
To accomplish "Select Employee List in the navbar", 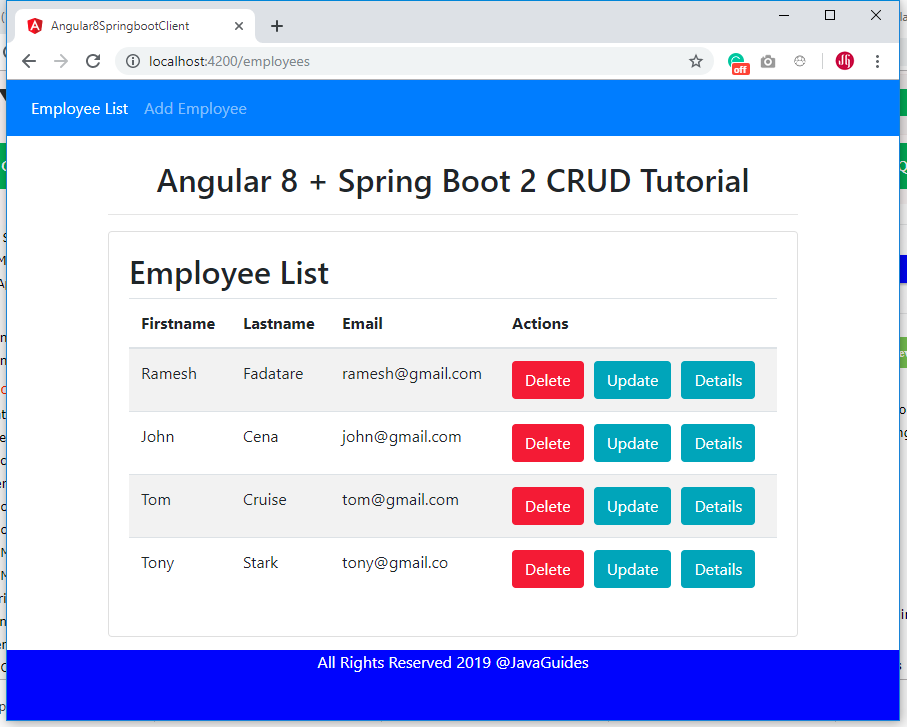I will coord(79,108).
